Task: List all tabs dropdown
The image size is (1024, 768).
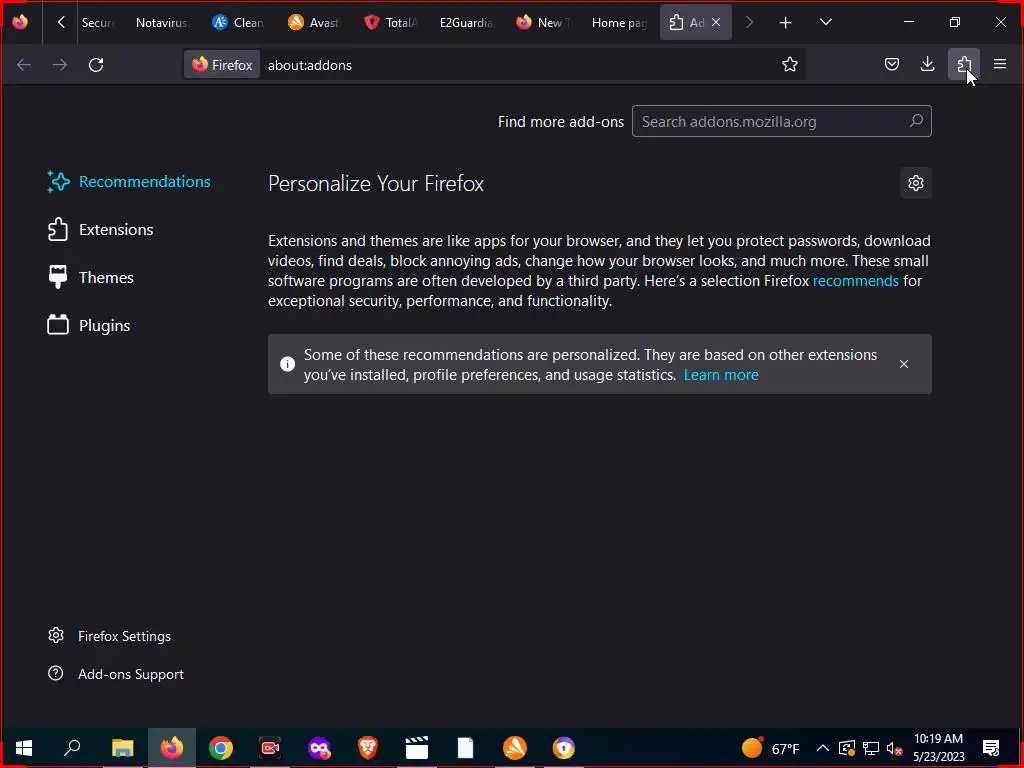Action: pyautogui.click(x=825, y=22)
